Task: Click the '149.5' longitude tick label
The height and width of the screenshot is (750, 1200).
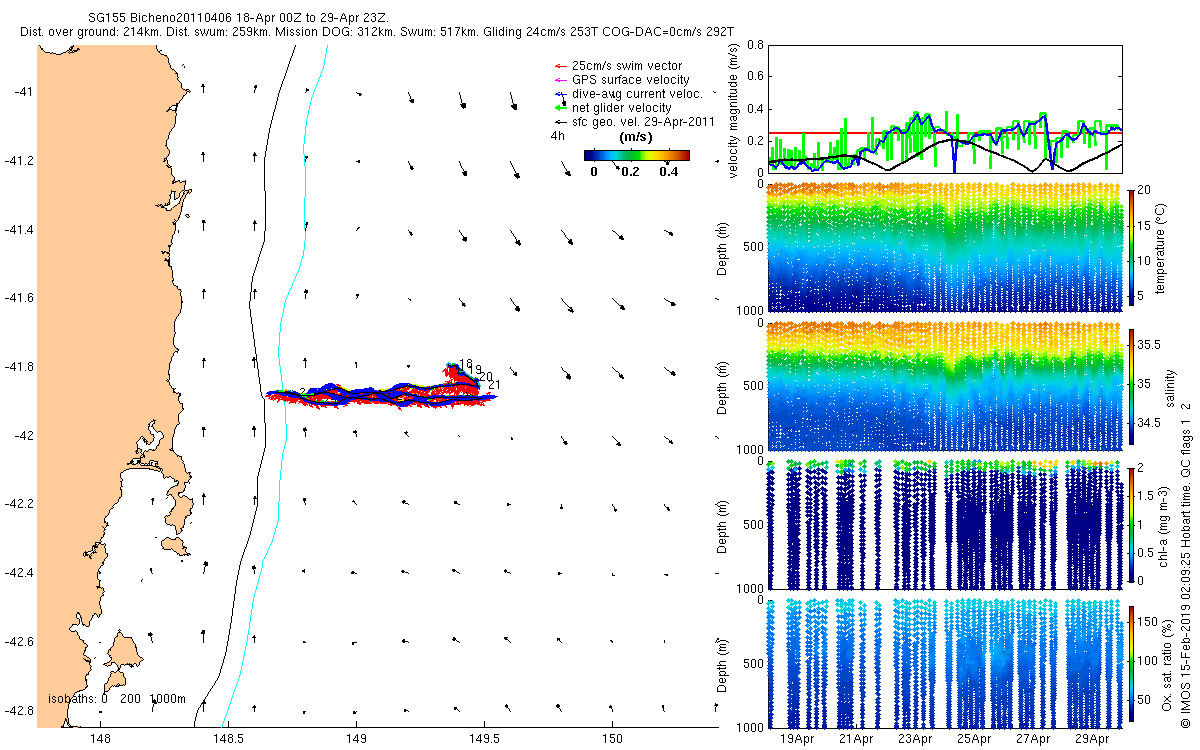Action: coord(485,739)
